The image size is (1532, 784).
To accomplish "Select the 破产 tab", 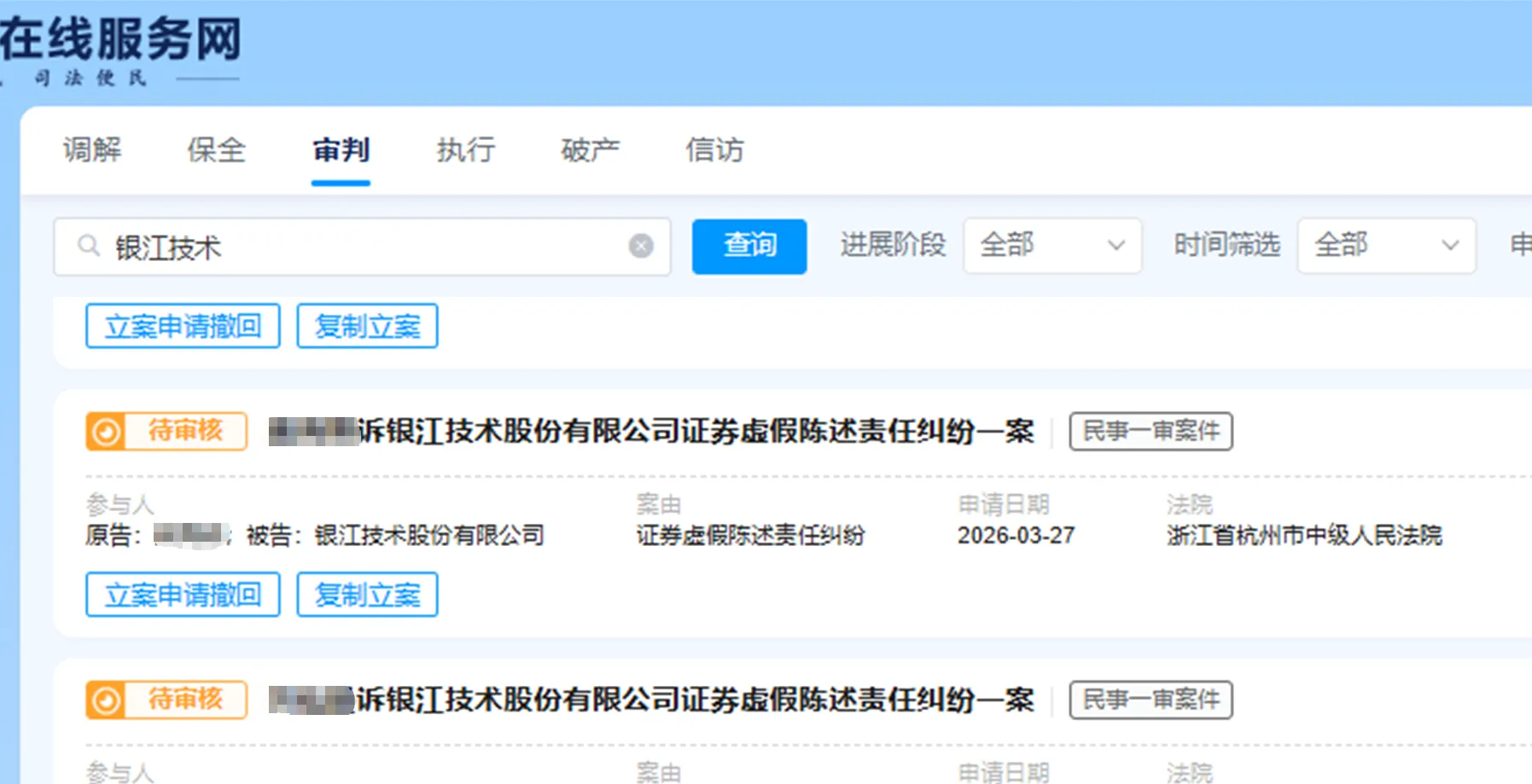I will click(590, 150).
